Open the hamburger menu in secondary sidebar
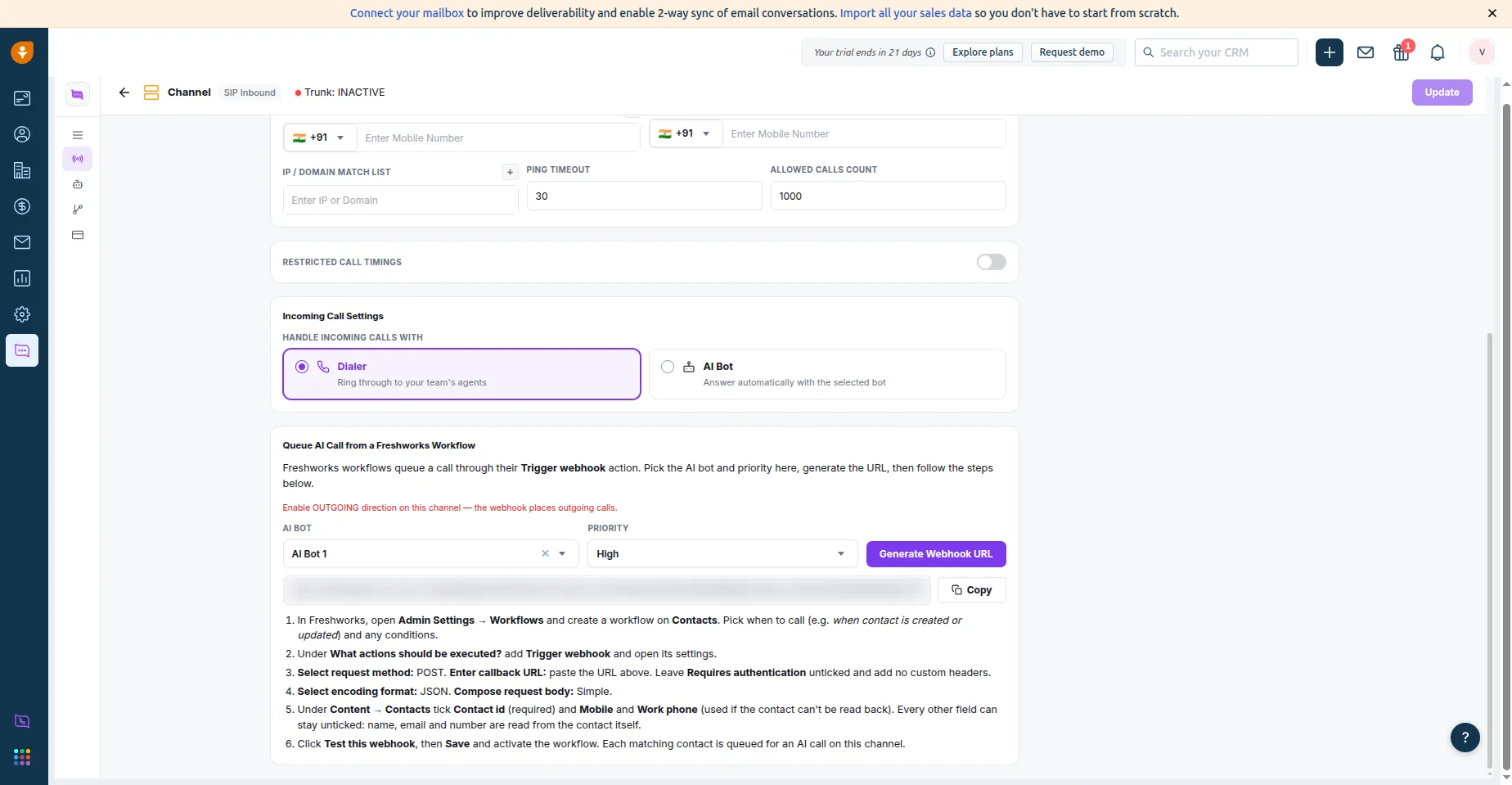 click(78, 135)
